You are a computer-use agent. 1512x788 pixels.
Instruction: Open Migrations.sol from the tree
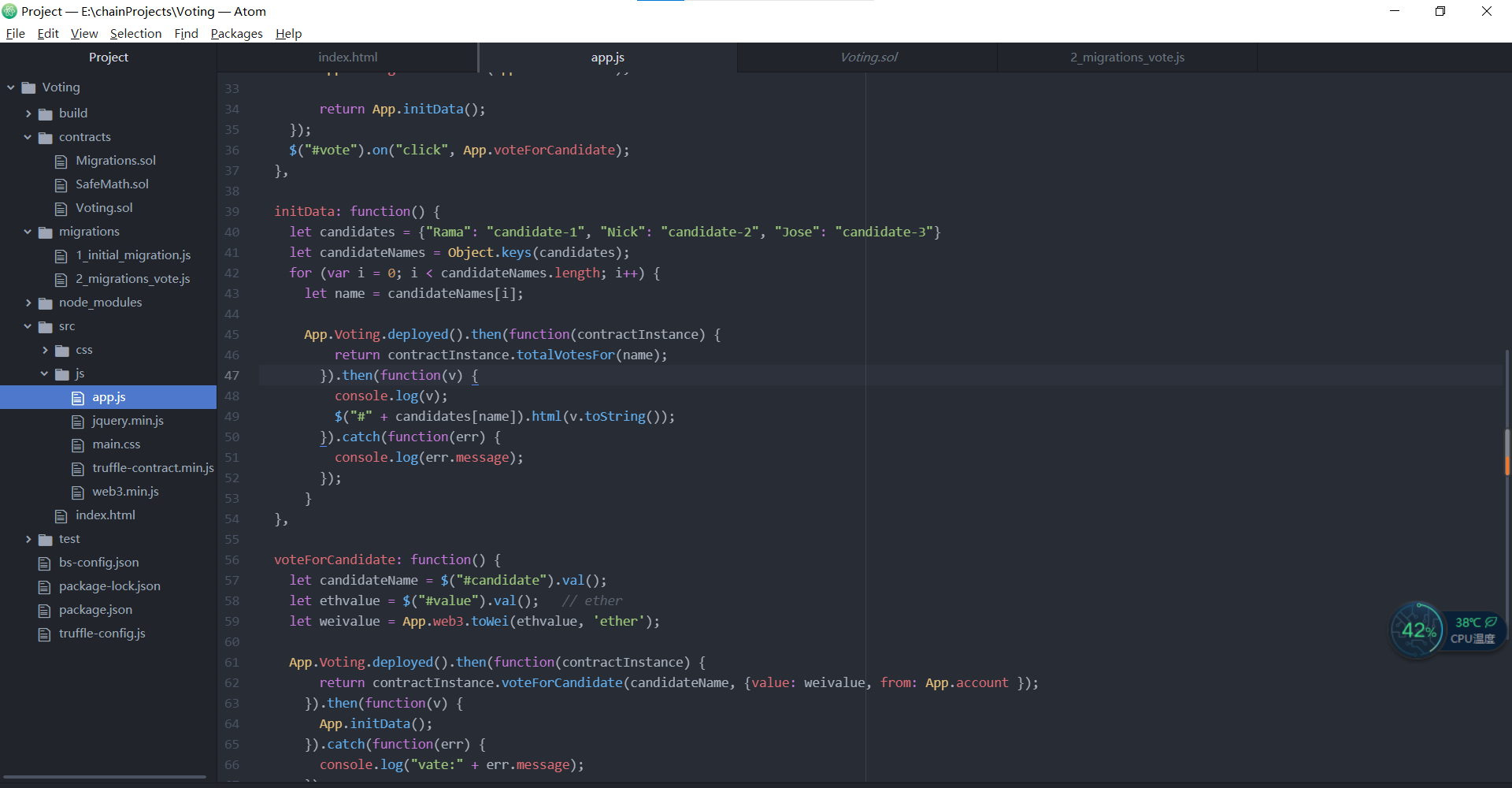(116, 161)
